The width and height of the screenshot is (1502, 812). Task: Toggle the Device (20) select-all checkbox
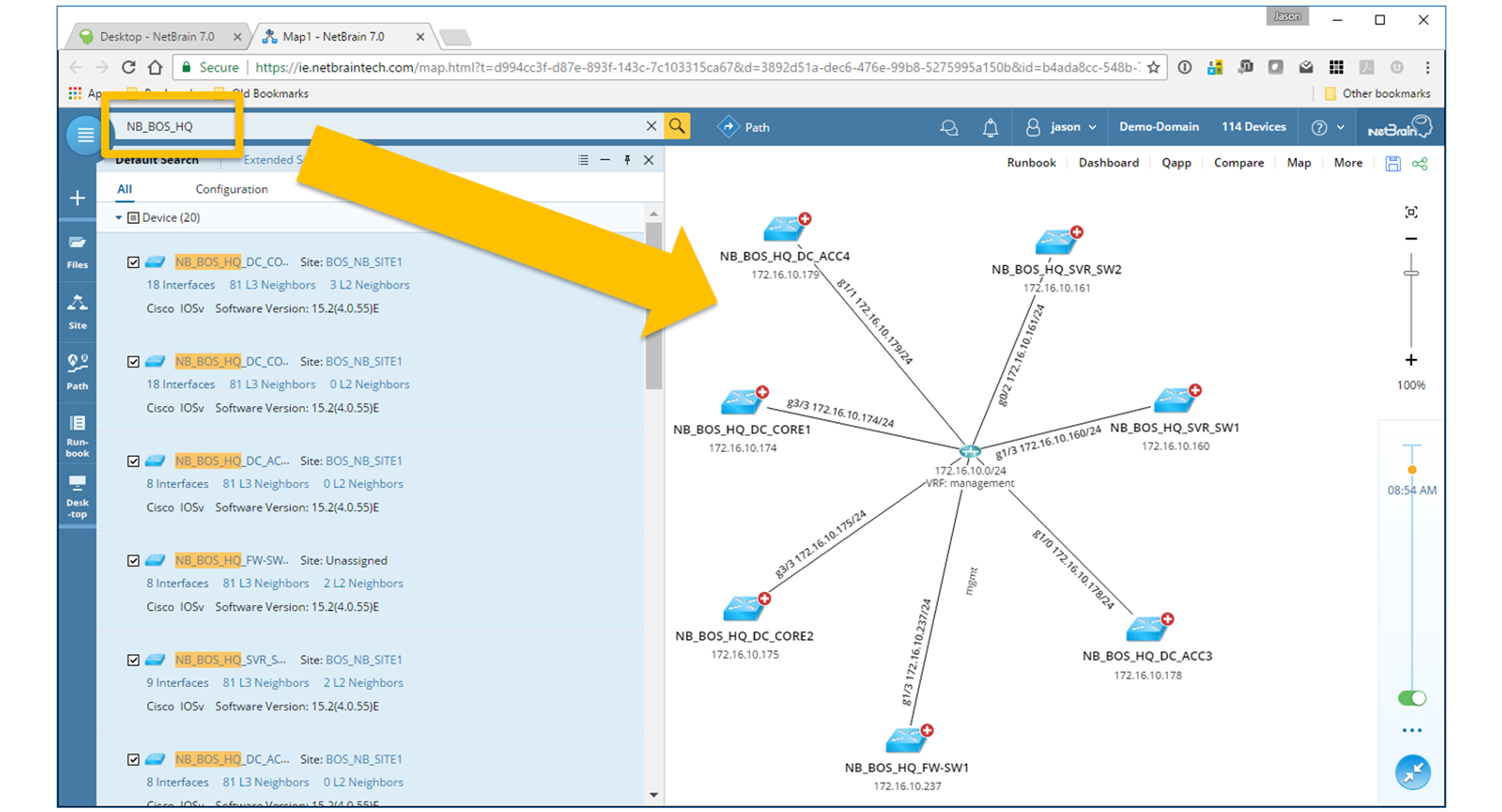(x=133, y=217)
